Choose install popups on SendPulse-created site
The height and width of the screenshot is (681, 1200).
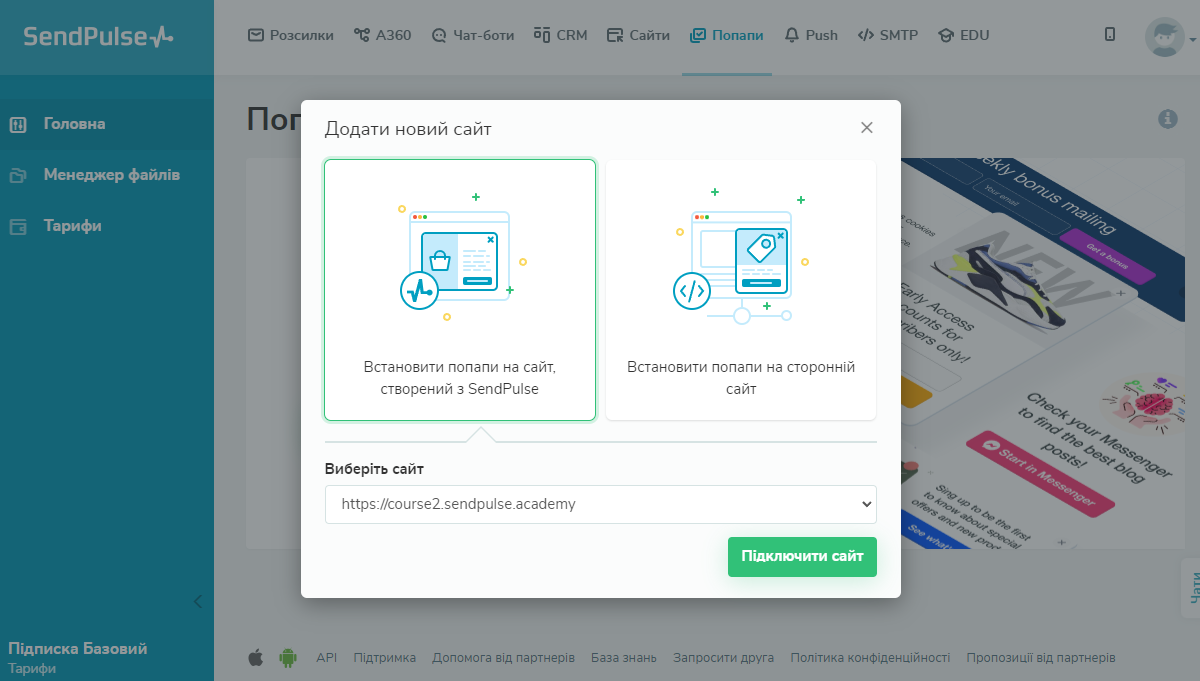(460, 290)
